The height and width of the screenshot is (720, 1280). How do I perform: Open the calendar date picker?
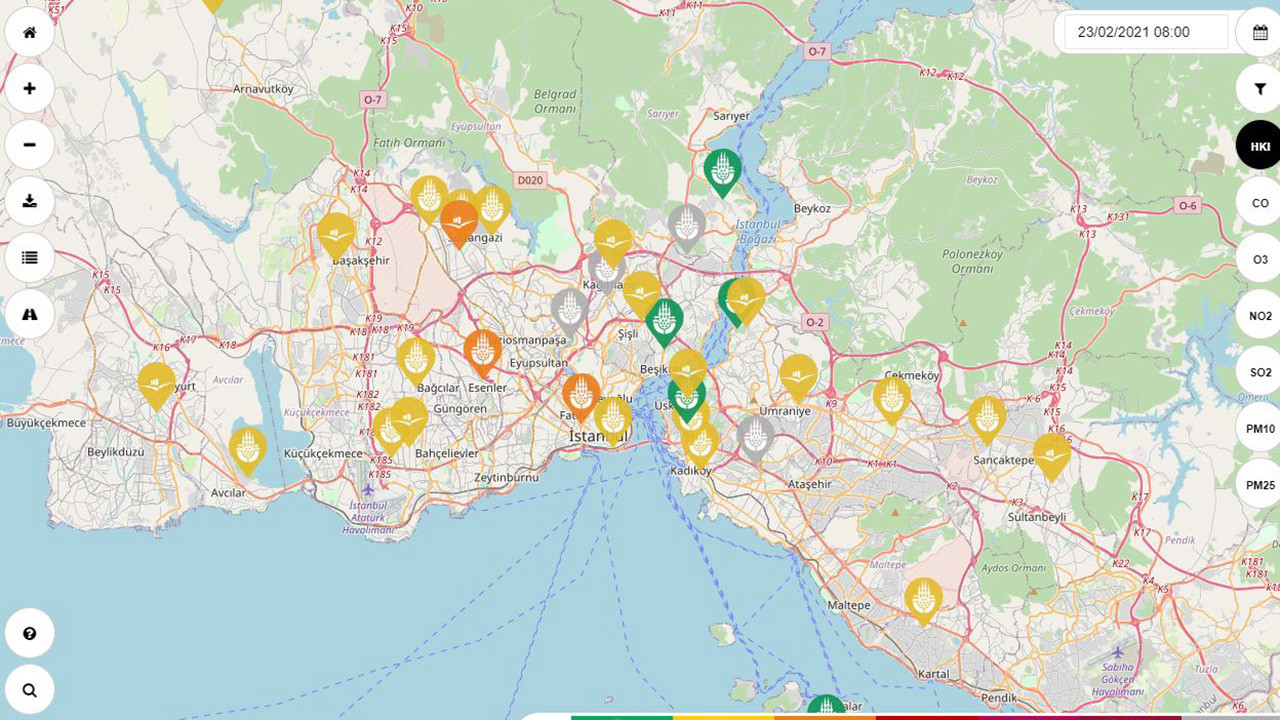1260,33
